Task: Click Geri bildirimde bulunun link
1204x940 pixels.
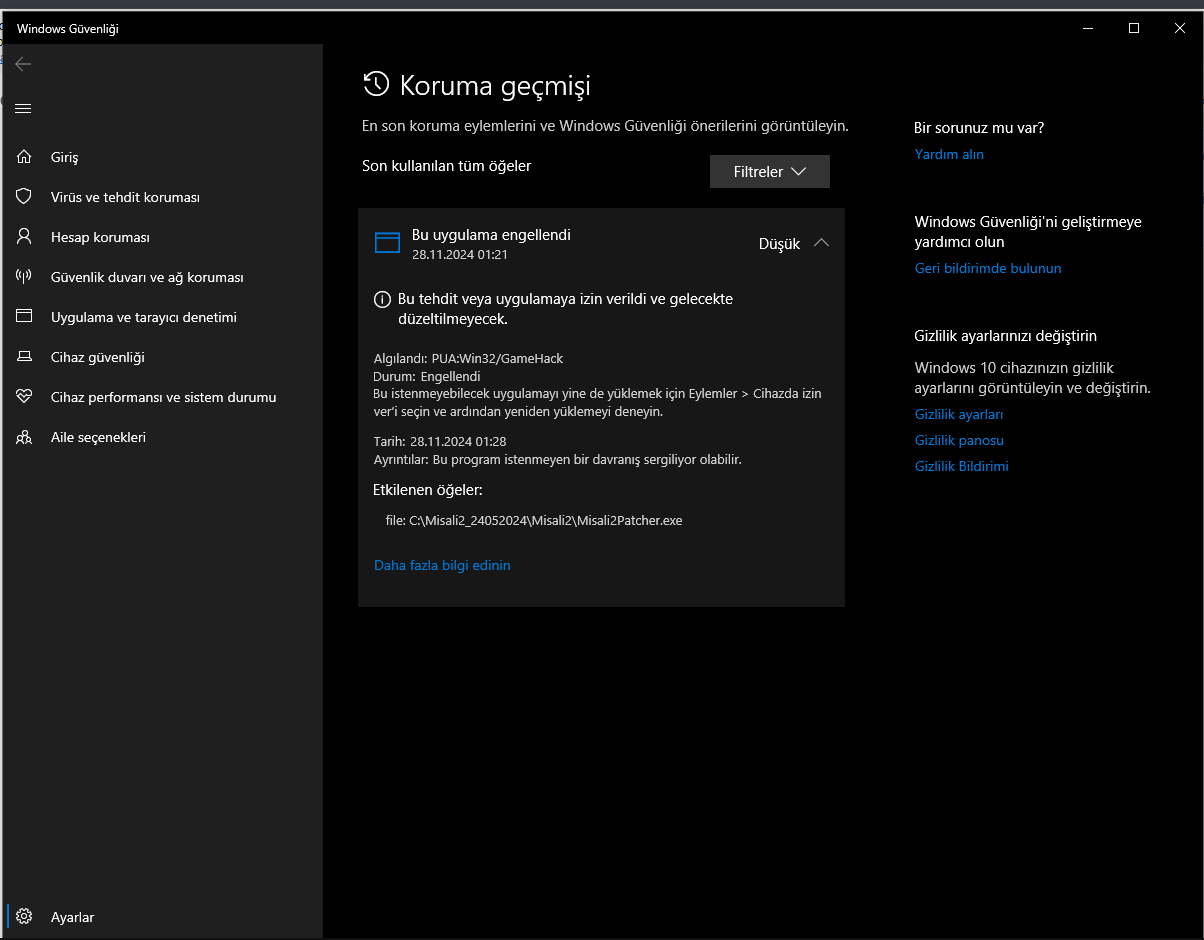Action: click(988, 268)
